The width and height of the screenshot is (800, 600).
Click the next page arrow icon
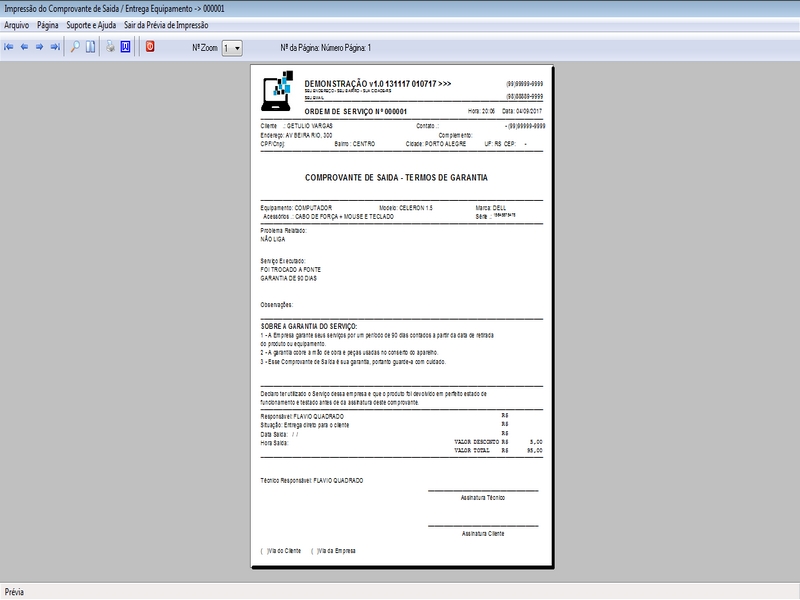tap(40, 47)
